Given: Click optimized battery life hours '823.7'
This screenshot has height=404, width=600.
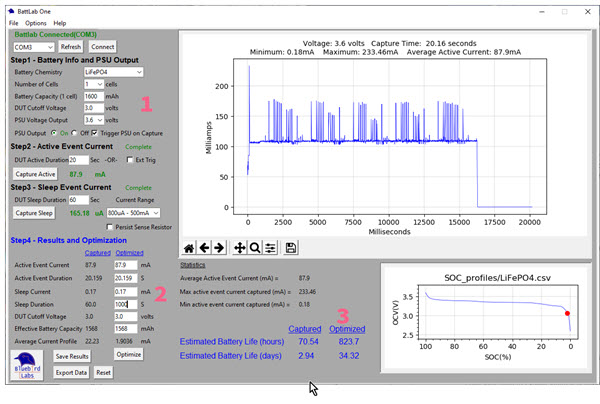Looking at the screenshot, I should click(x=349, y=341).
